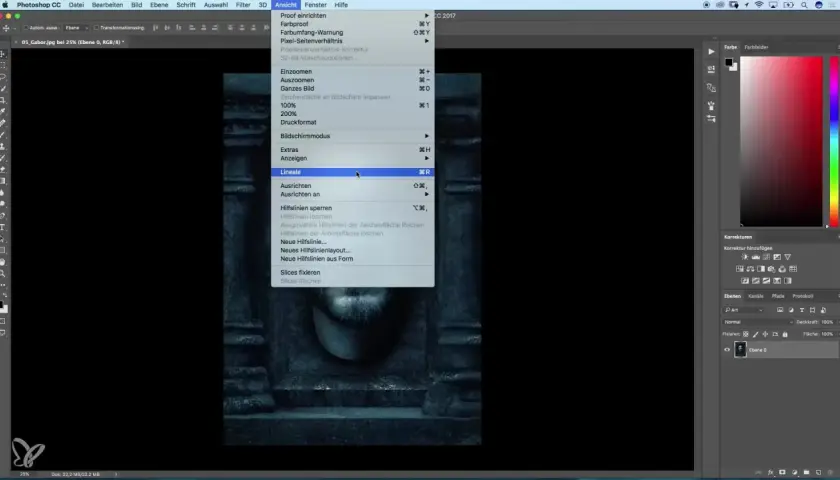Add a Gradient Map adjustment
Screen dimensions: 840x480
click(x=788, y=281)
